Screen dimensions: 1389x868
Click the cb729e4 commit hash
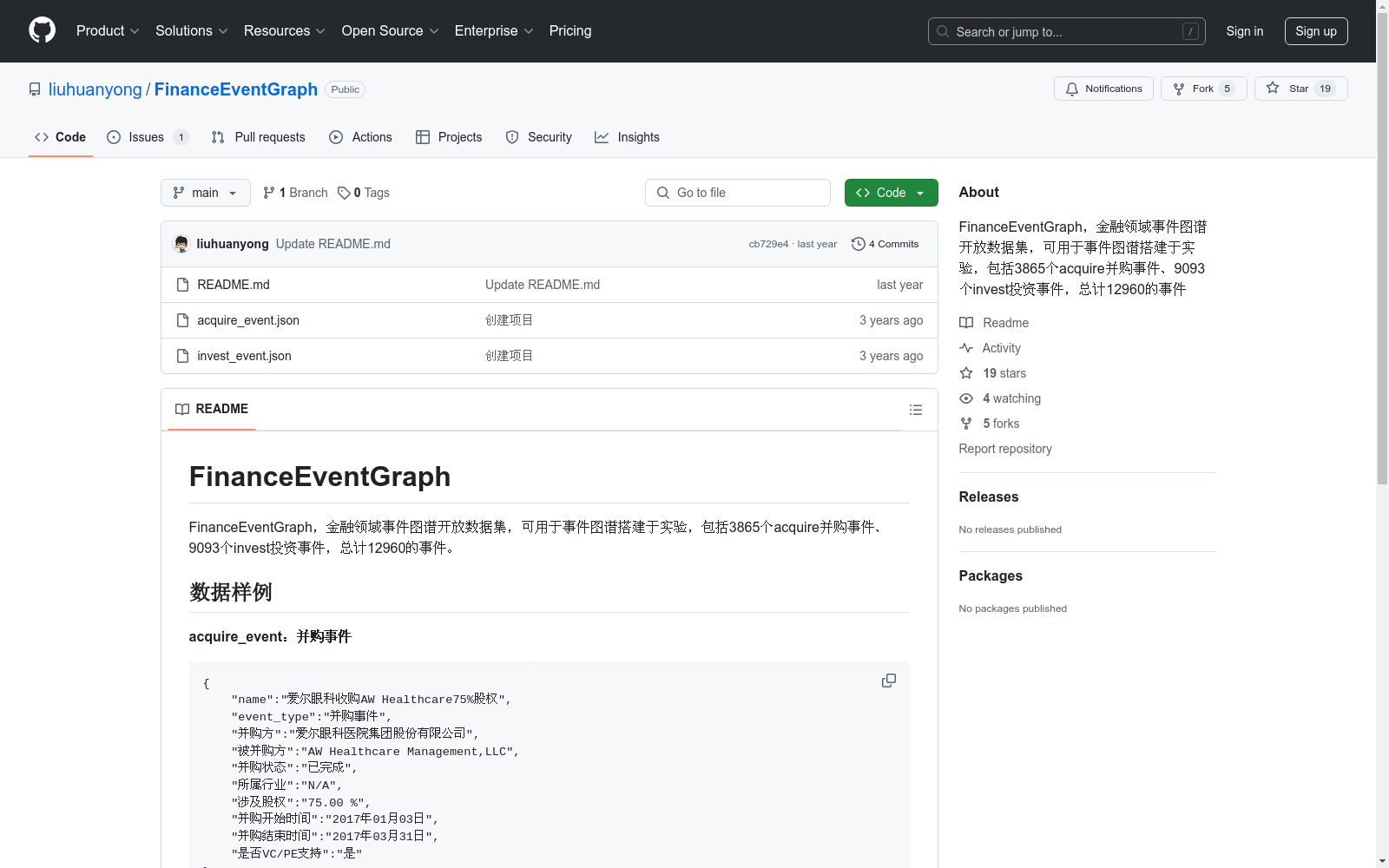pyautogui.click(x=768, y=244)
